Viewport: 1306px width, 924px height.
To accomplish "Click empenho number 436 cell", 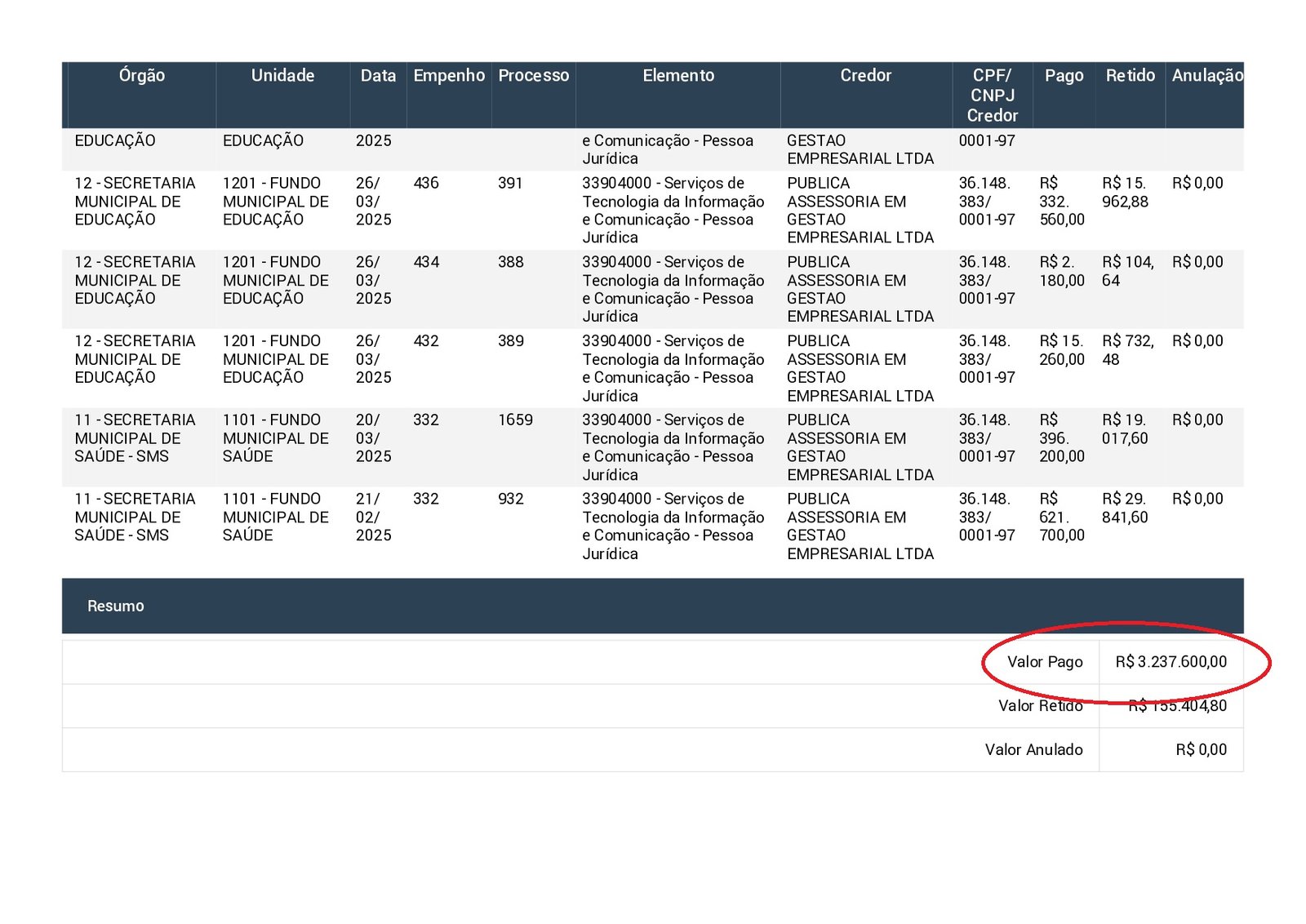I will tap(426, 184).
